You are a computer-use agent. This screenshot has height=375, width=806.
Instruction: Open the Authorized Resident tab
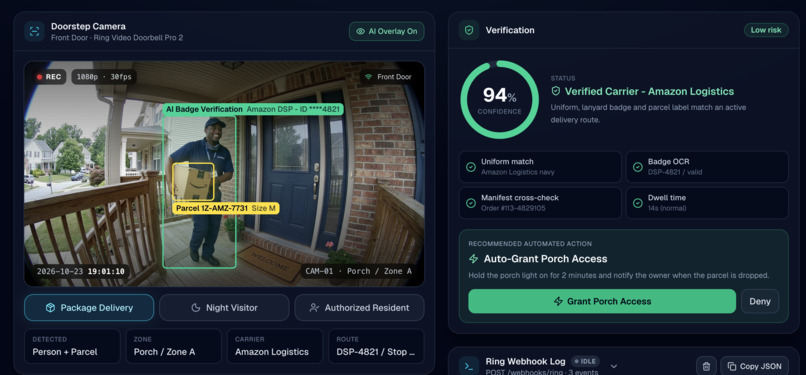tap(359, 308)
